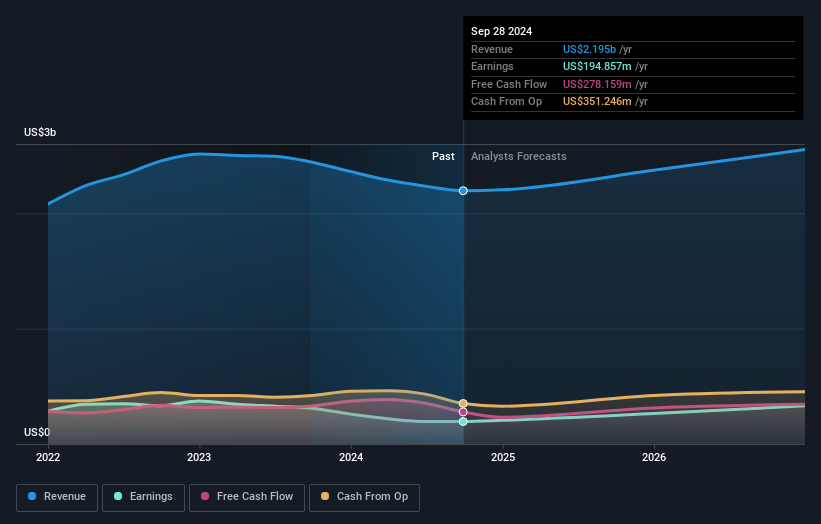The width and height of the screenshot is (821, 524).
Task: Toggle the Cash From Op legend button
Action: pos(364,497)
